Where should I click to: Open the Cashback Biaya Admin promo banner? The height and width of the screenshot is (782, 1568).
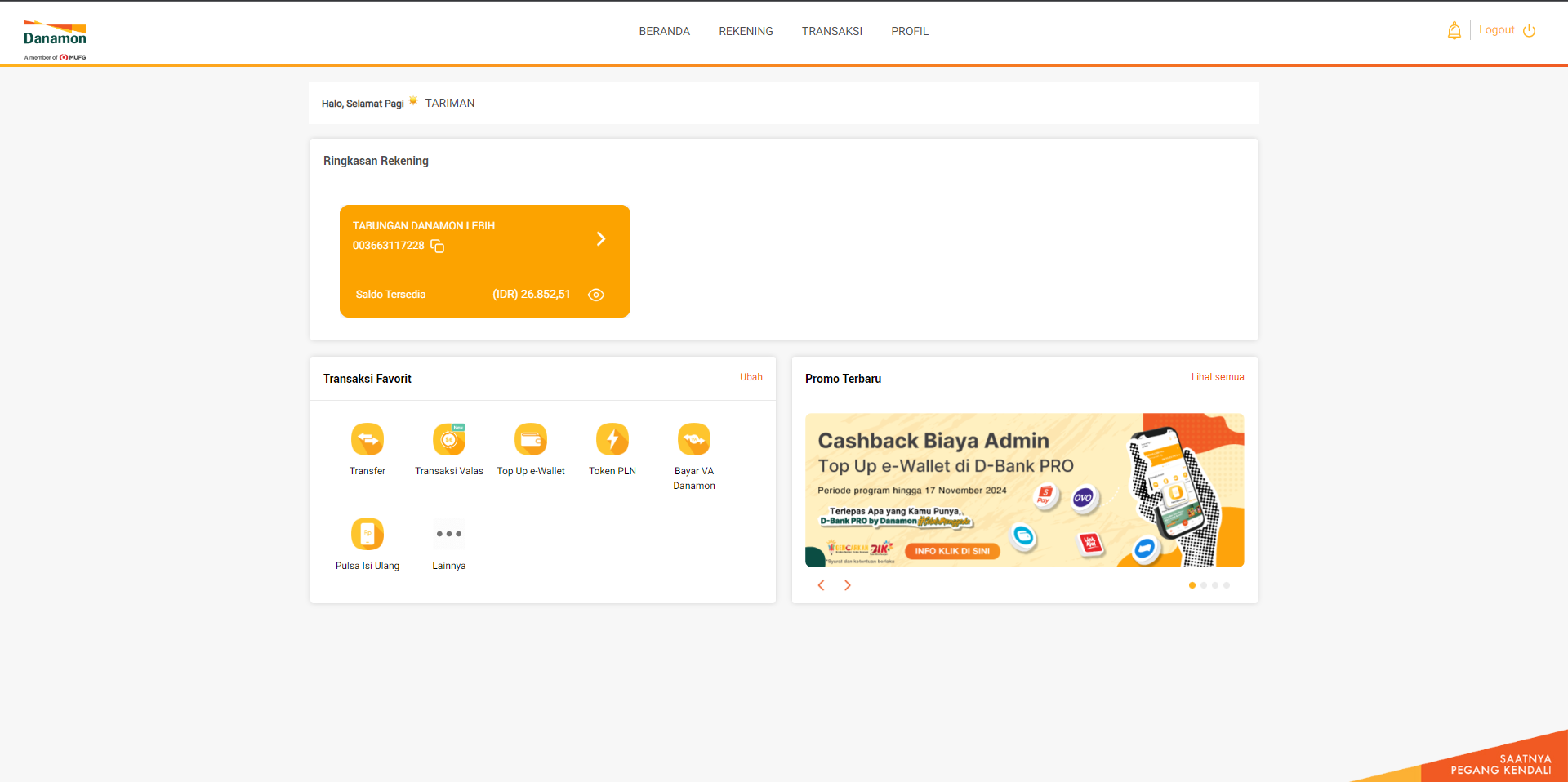1025,490
